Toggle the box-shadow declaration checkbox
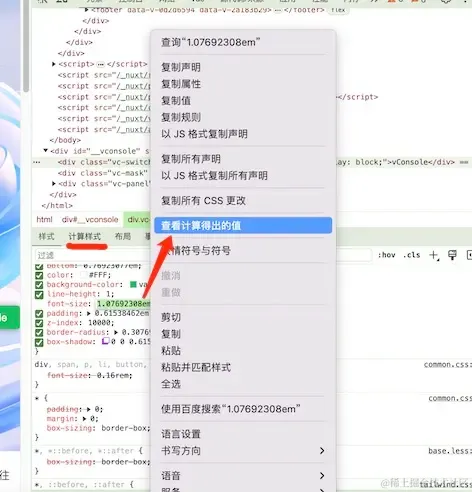 (x=39, y=342)
